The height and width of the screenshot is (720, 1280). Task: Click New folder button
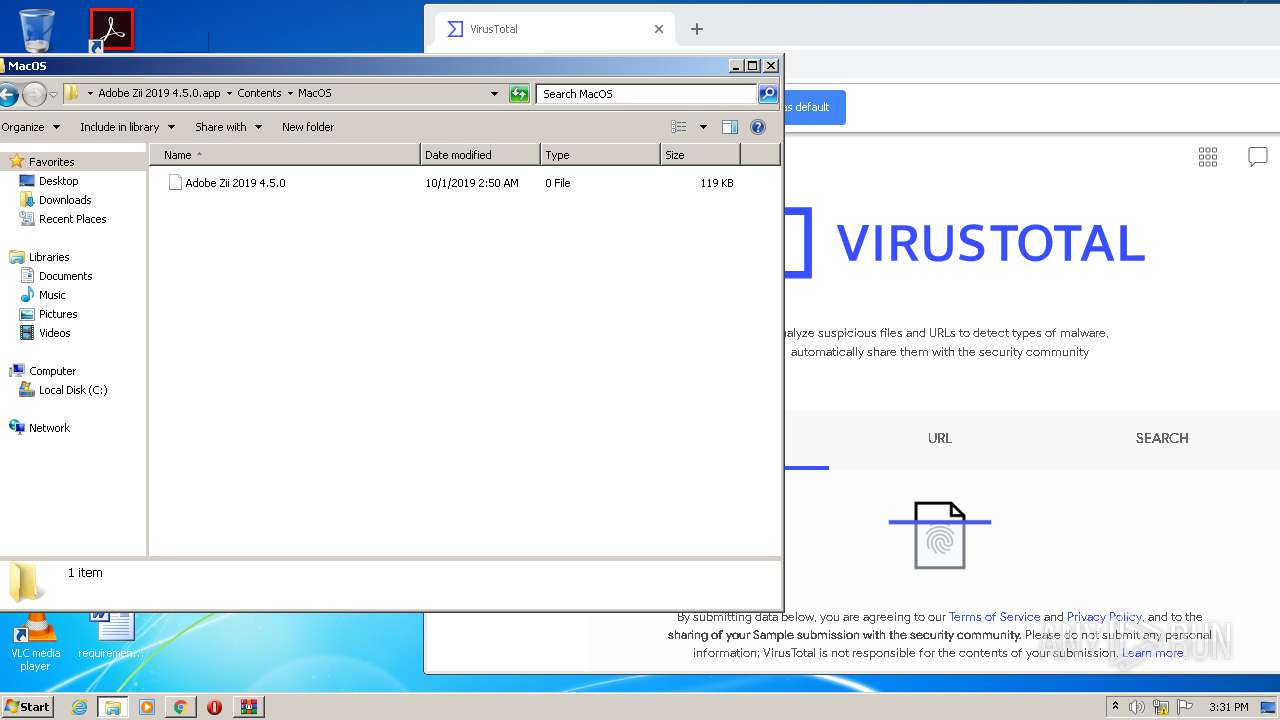[x=308, y=127]
